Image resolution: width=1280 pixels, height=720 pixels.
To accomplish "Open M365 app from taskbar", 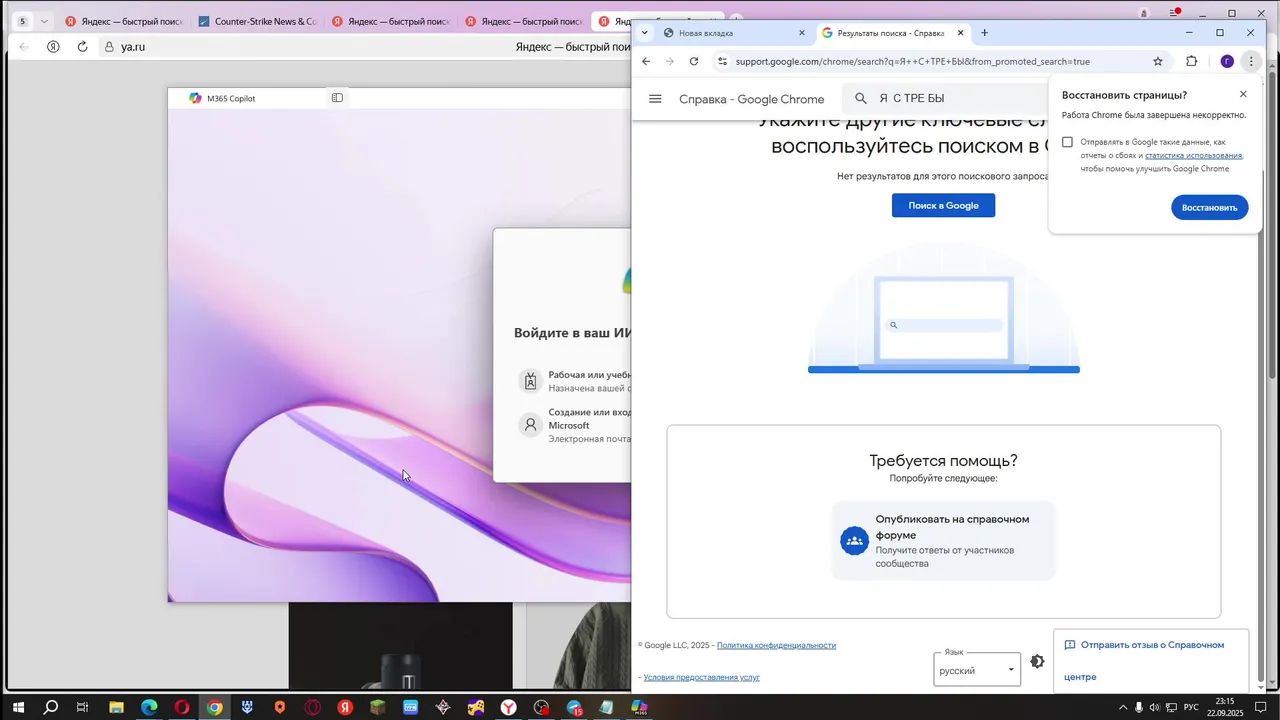I will coord(640,707).
